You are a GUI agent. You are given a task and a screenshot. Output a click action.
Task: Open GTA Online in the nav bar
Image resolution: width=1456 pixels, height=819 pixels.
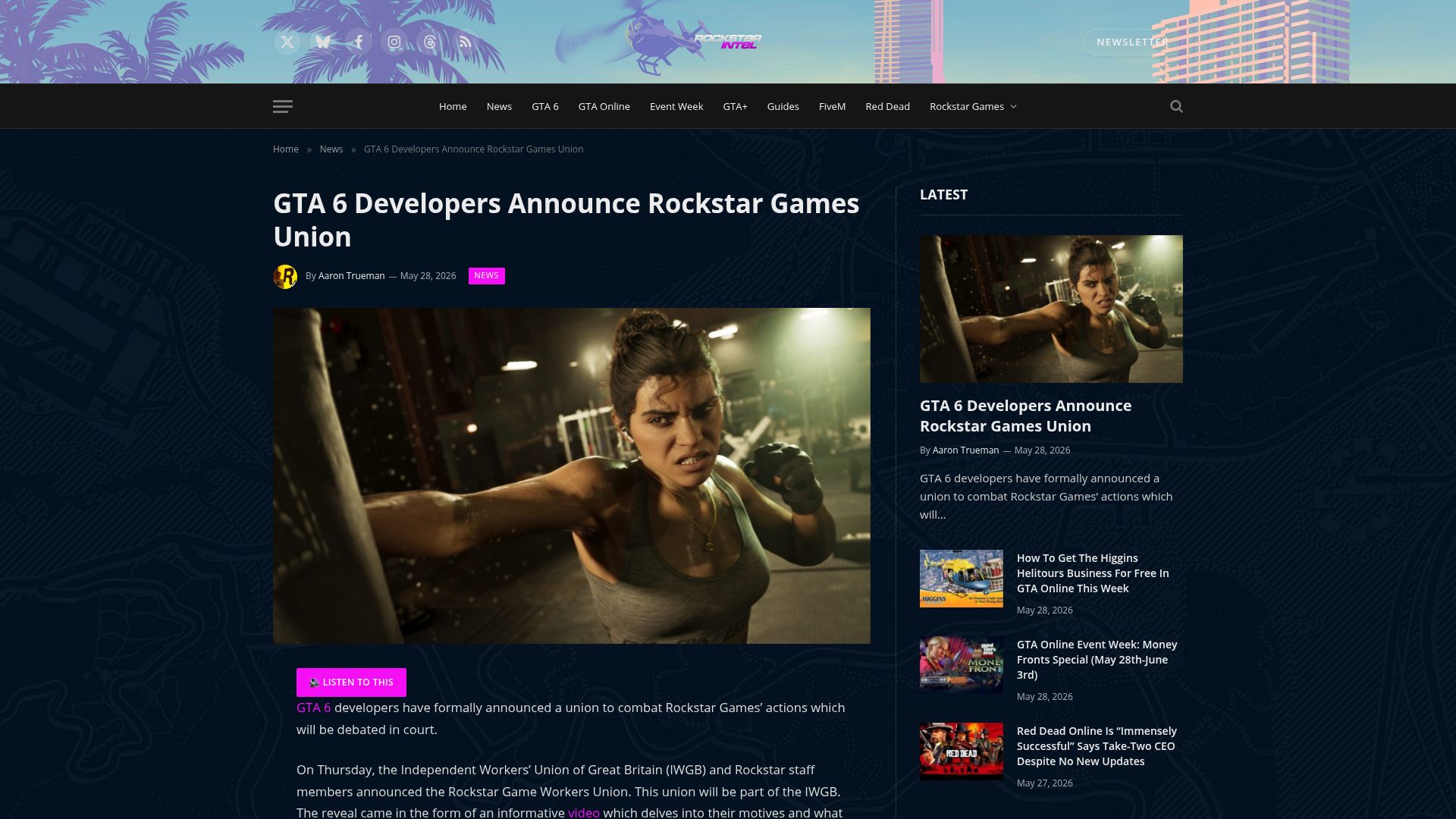pyautogui.click(x=604, y=106)
